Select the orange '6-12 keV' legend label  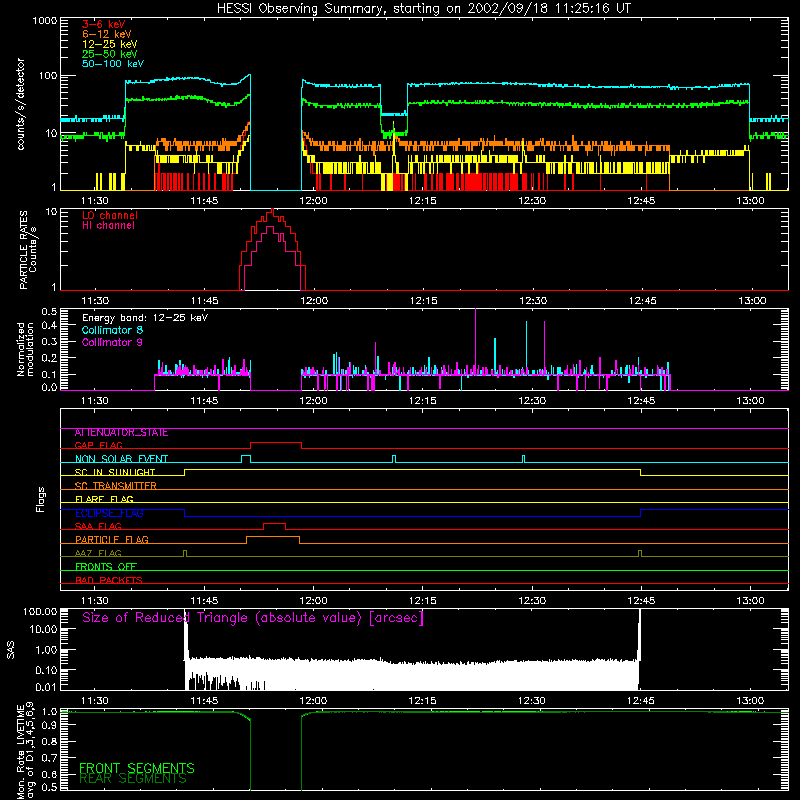pyautogui.click(x=107, y=34)
